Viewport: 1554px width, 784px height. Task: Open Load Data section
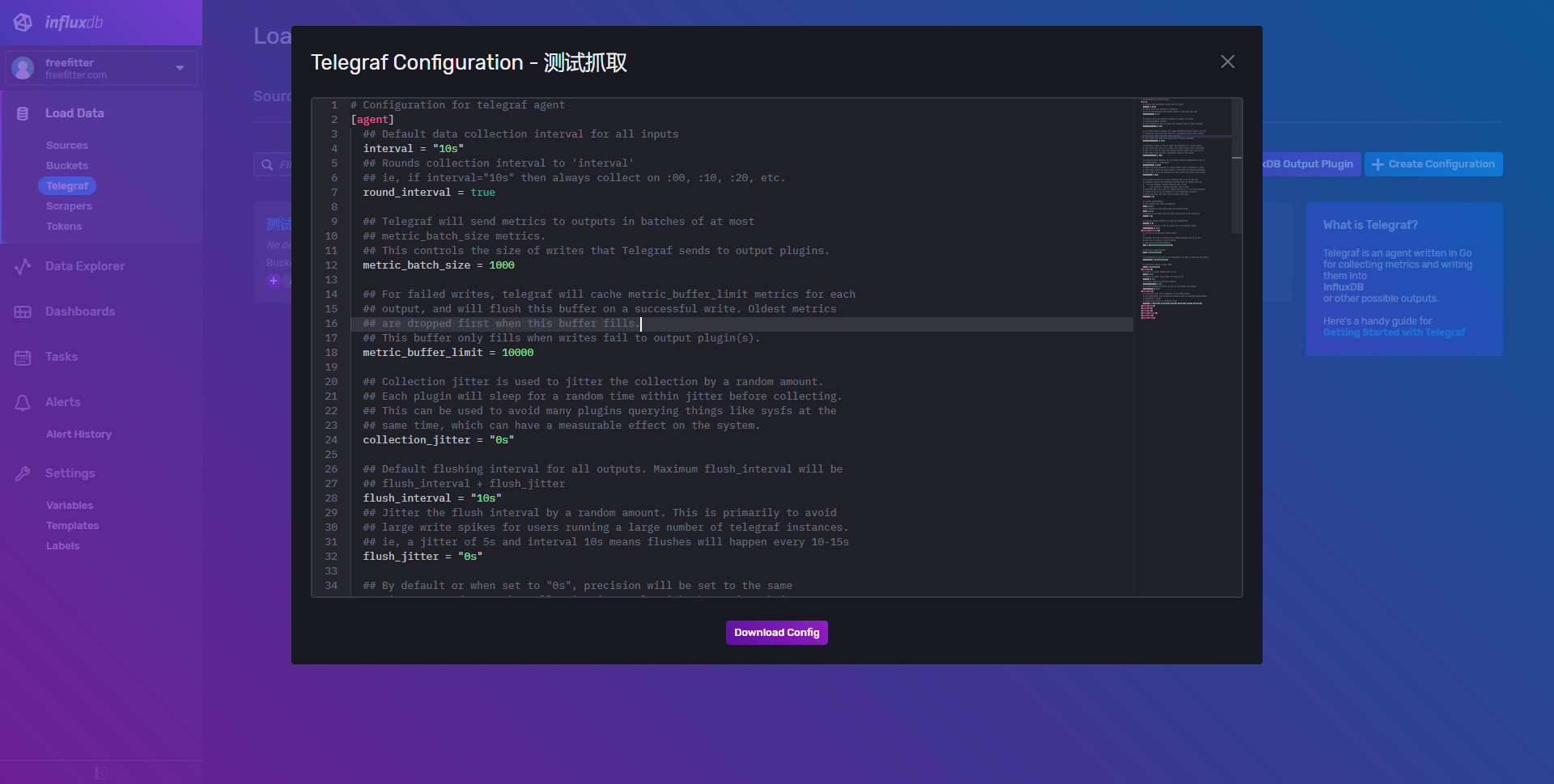(x=74, y=113)
